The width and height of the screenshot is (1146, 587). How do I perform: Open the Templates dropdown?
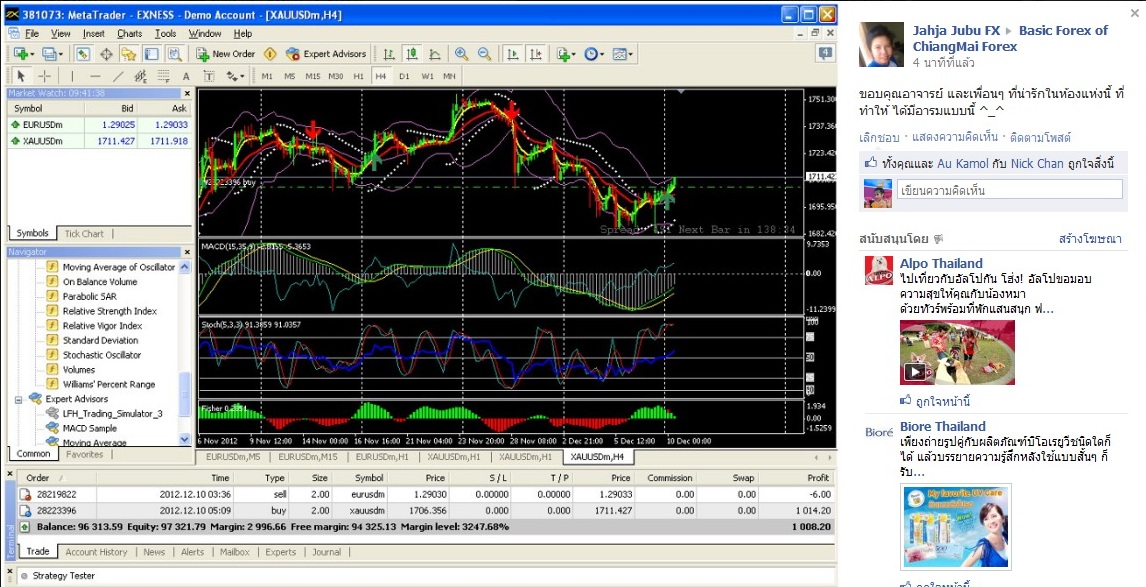click(x=623, y=54)
